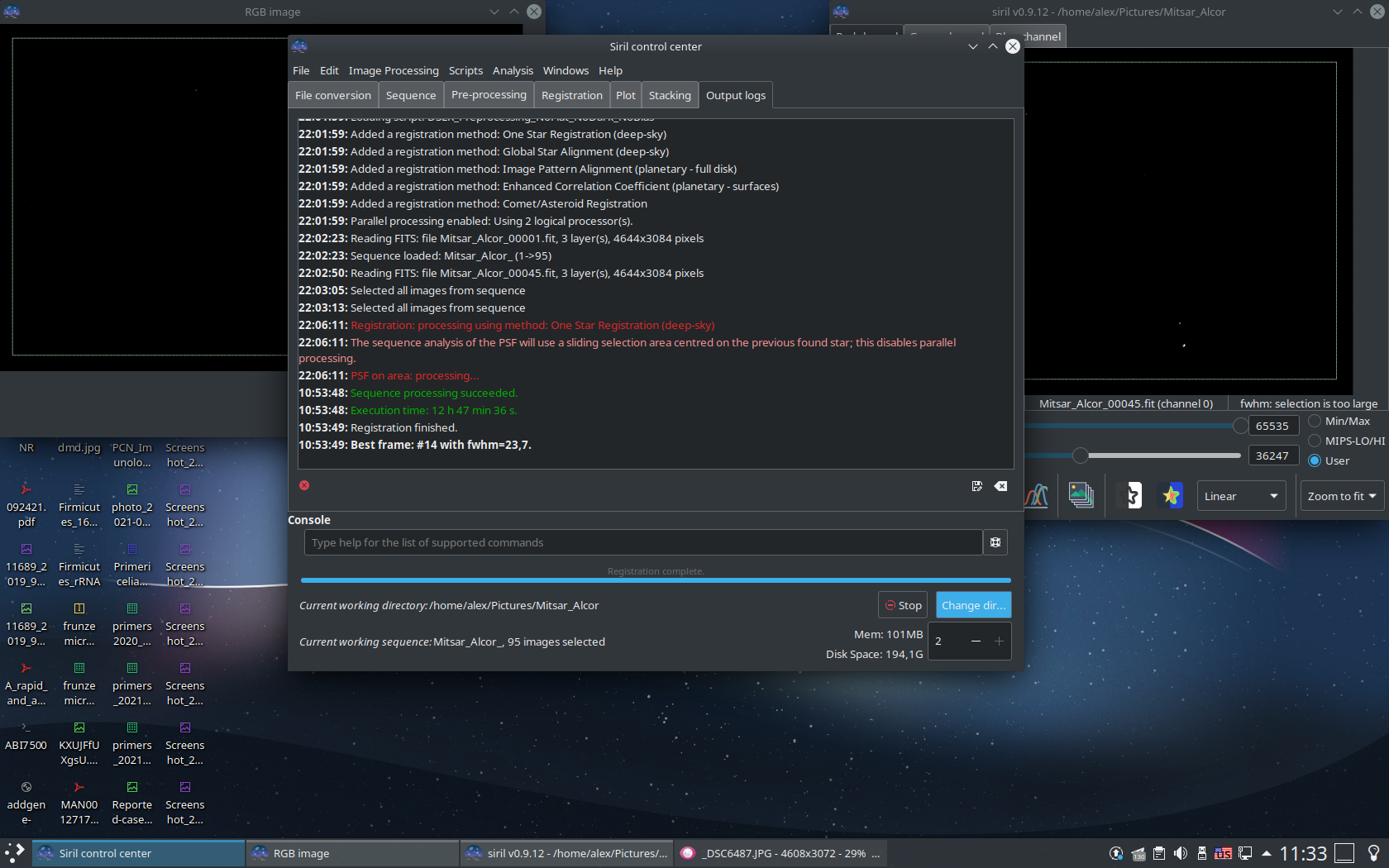
Task: Adjust the upper cut-off slider handle at 65535
Action: pos(1240,426)
